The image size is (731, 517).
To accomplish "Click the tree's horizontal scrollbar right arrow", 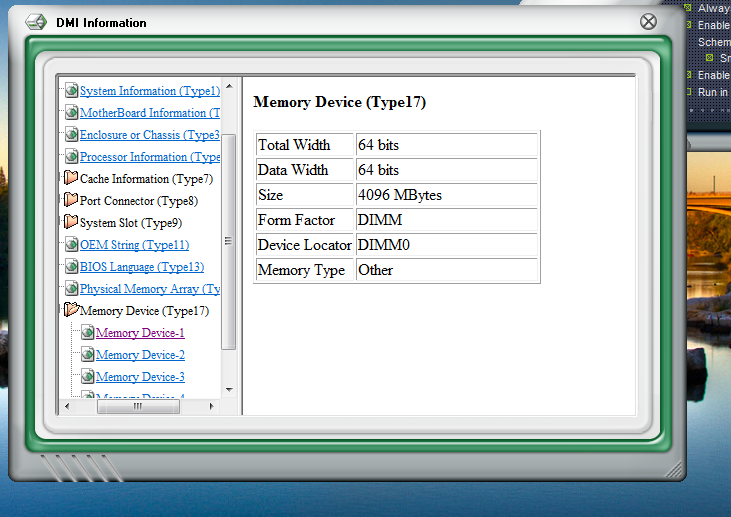I will point(211,407).
